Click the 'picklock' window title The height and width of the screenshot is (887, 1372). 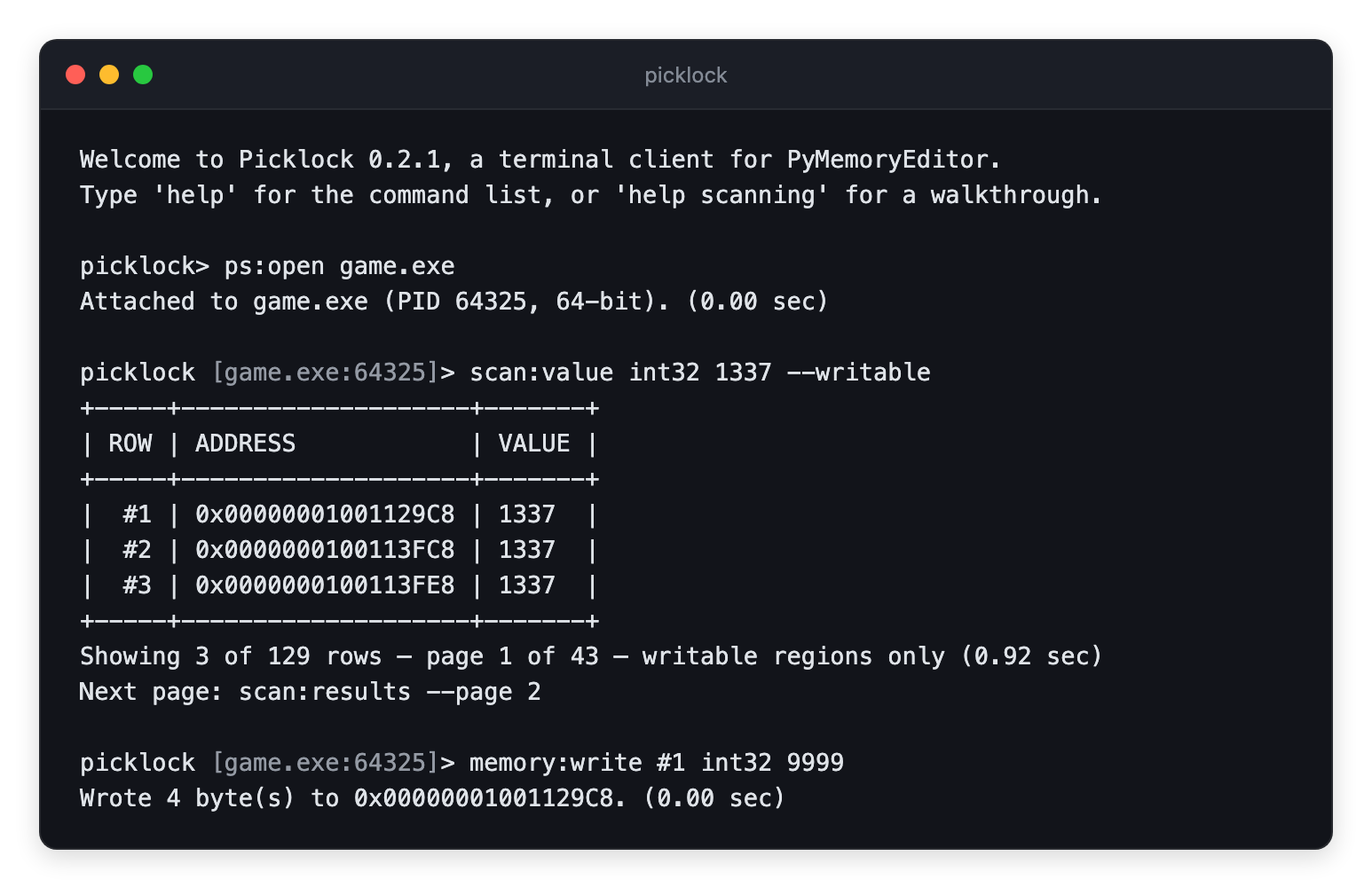[686, 75]
